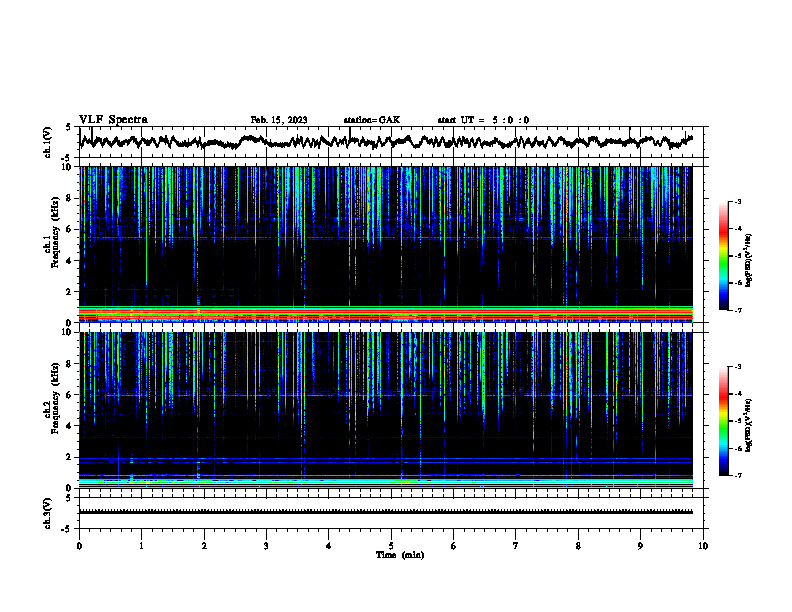Click the Feb. 15, 2023 date label
This screenshot has width=792, height=612.
279,120
